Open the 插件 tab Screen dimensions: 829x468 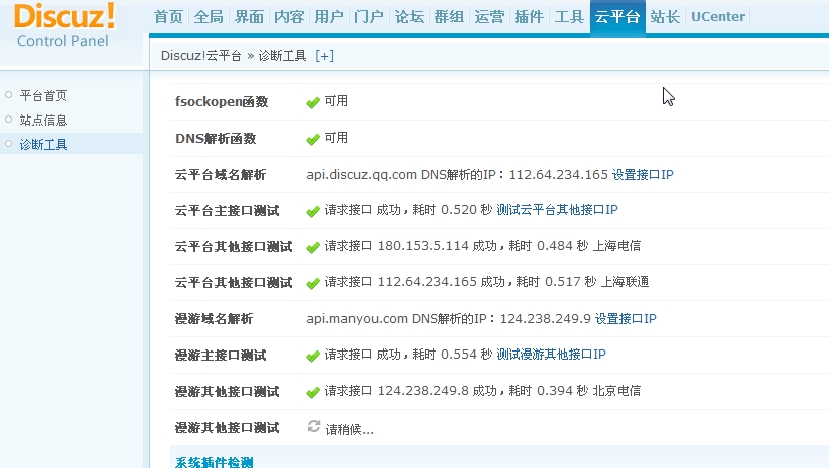coord(529,17)
